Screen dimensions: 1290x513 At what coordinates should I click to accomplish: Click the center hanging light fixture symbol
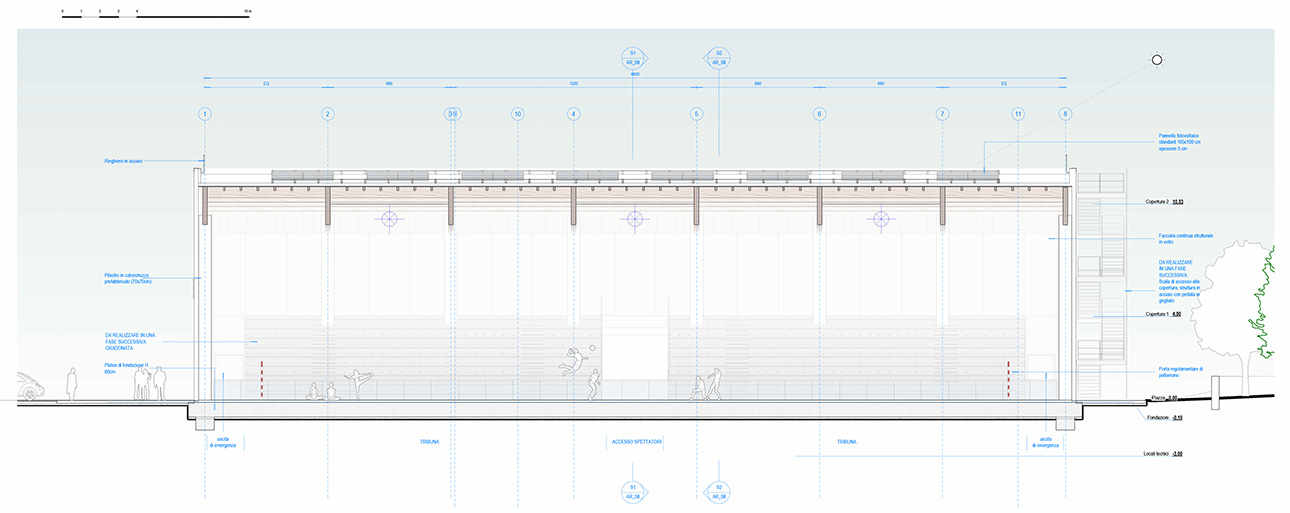pyautogui.click(x=633, y=218)
